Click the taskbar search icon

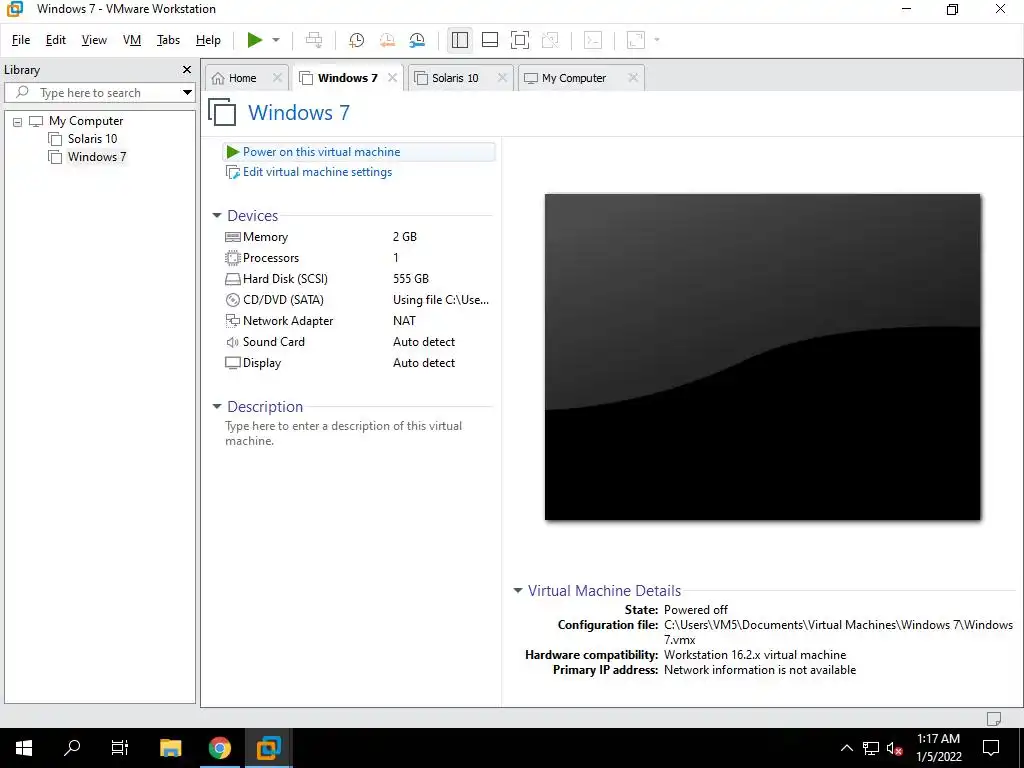tap(72, 748)
